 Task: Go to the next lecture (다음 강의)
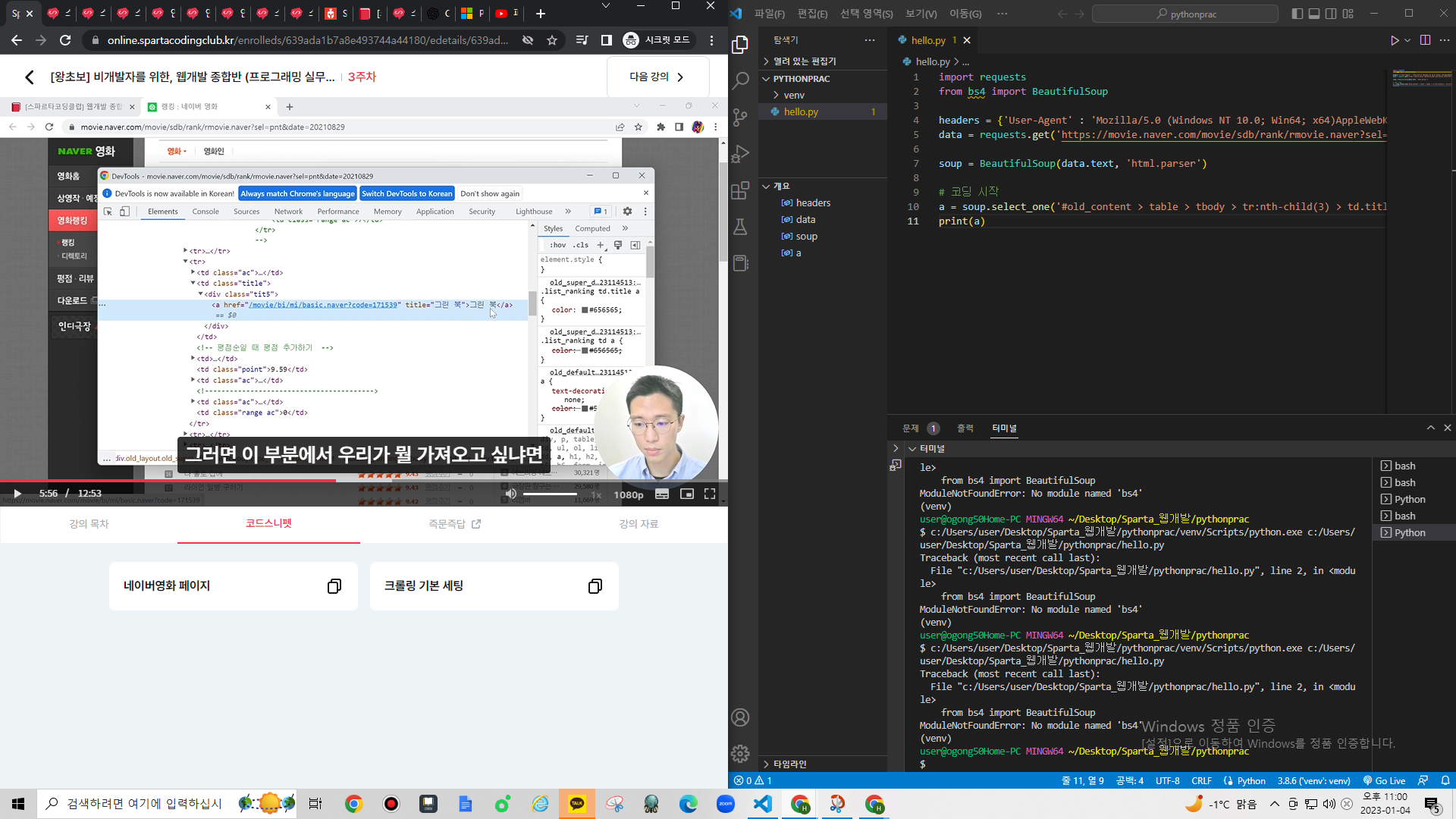tap(657, 77)
